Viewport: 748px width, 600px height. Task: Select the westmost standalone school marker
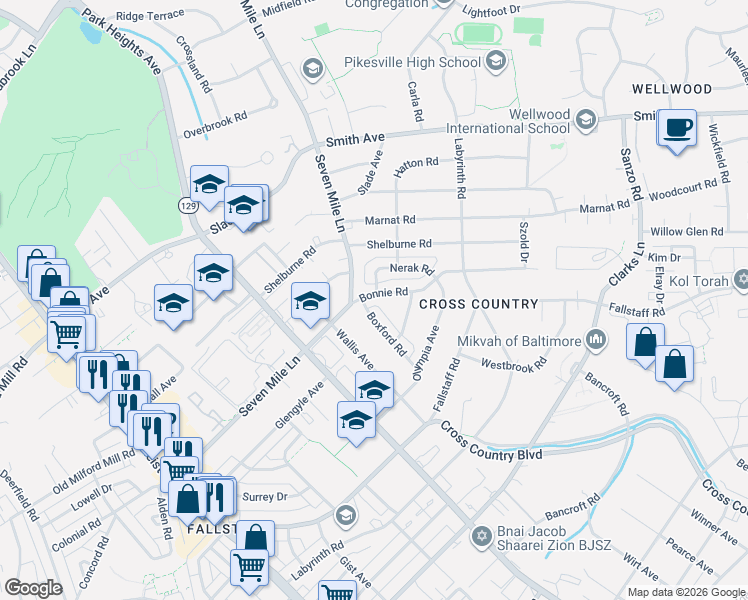pos(174,304)
